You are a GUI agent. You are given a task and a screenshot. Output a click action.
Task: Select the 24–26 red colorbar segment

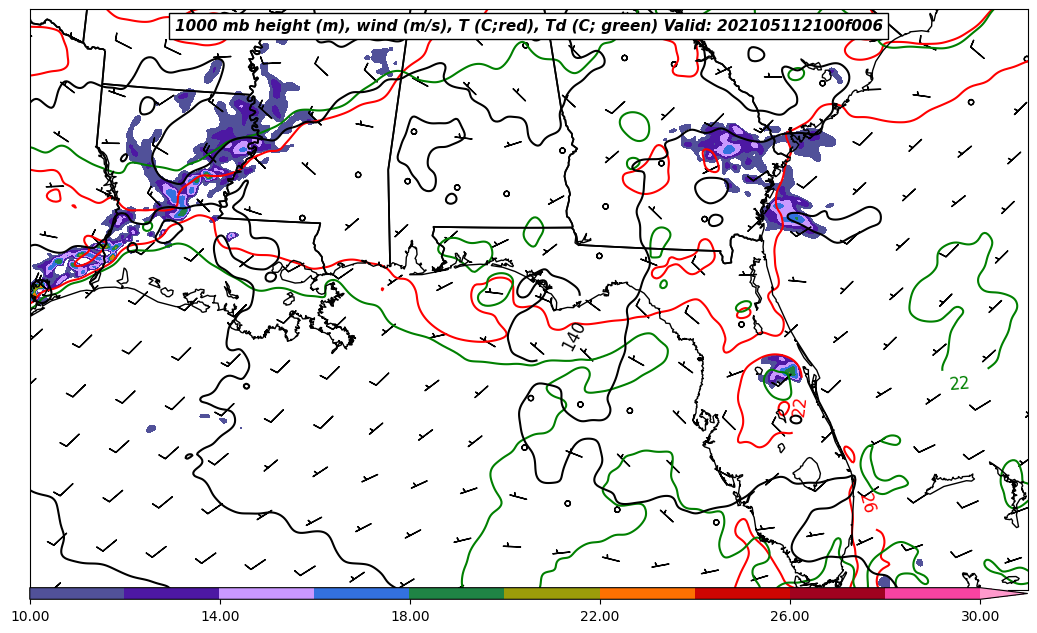742,593
